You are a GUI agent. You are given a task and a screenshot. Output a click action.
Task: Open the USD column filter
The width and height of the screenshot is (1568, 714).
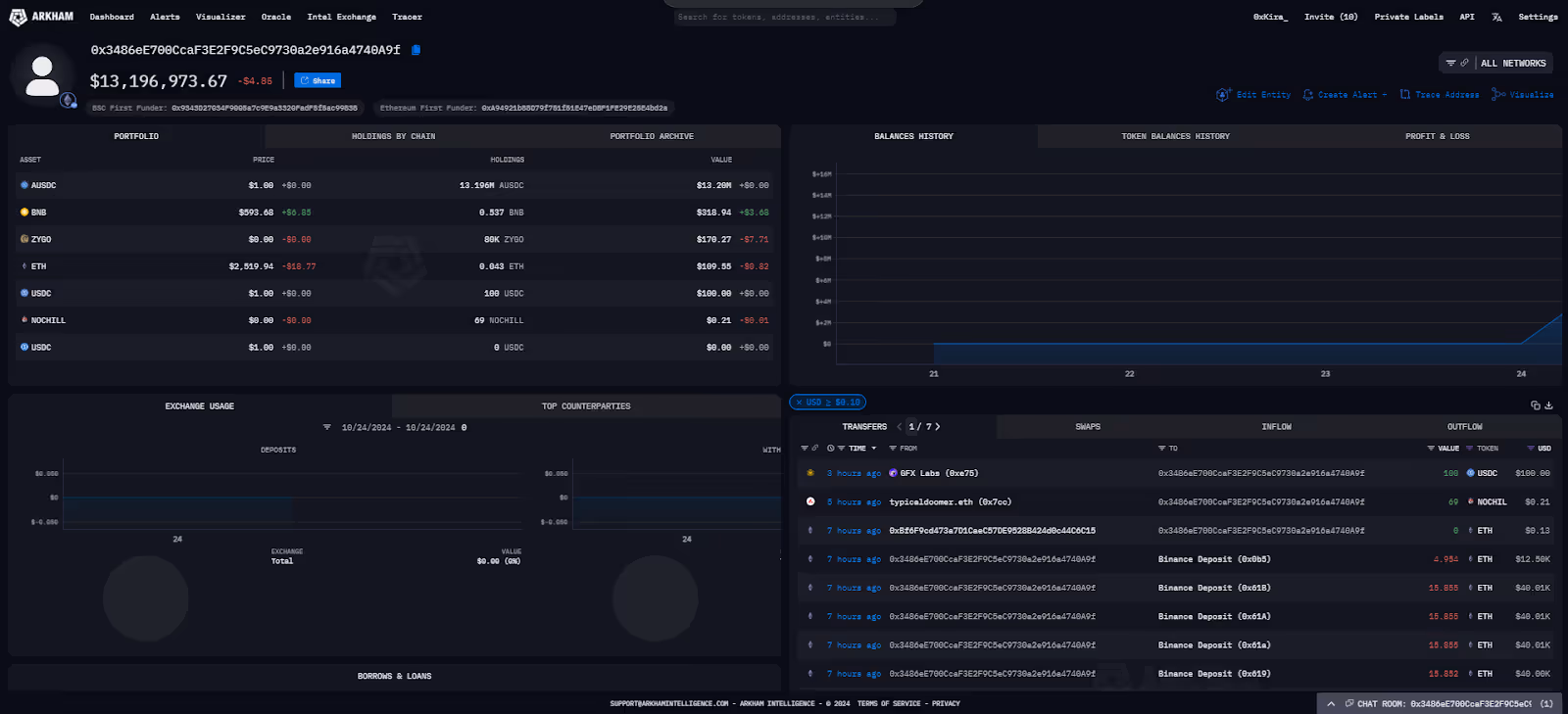(x=1531, y=449)
